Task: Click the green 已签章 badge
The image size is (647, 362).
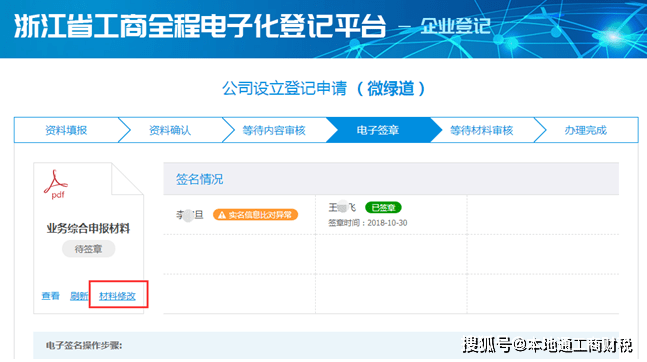Action: point(383,208)
